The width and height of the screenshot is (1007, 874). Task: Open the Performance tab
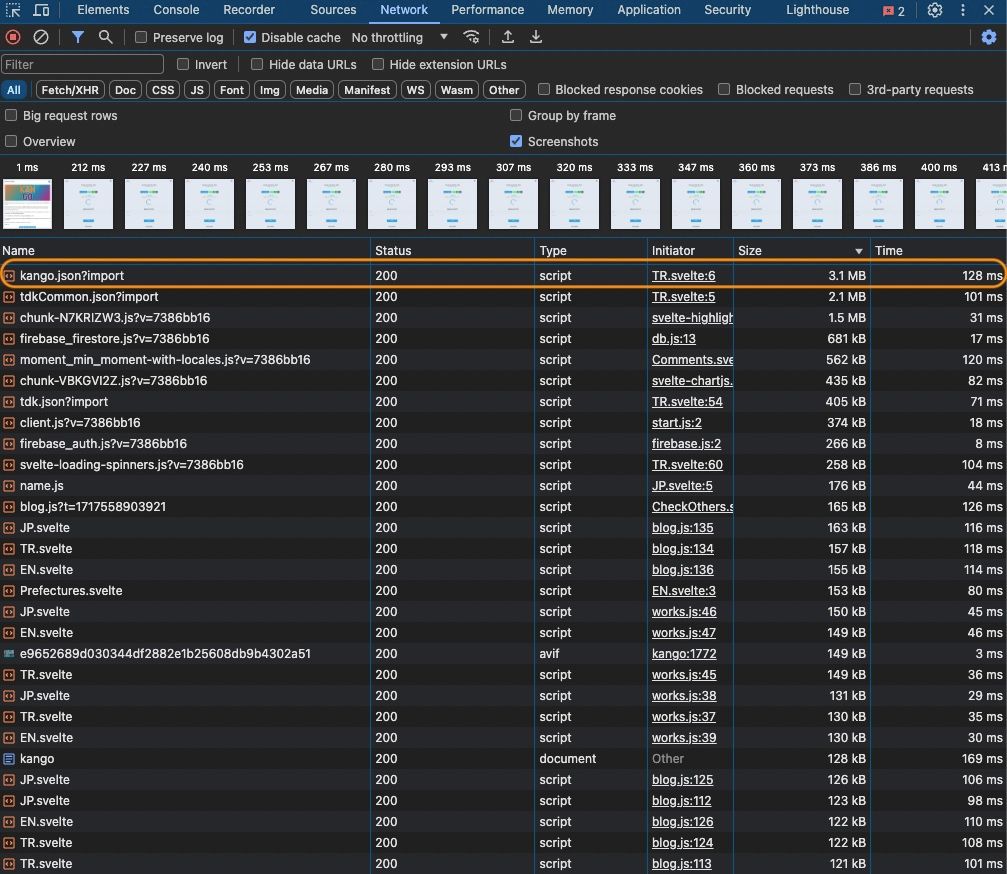pyautogui.click(x=487, y=10)
